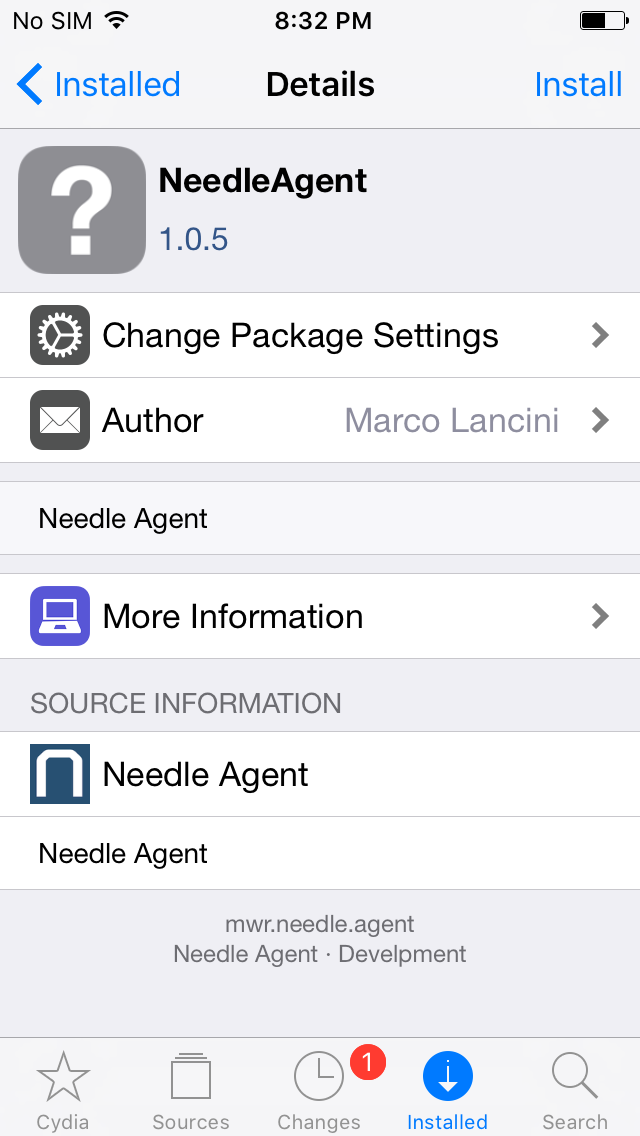The width and height of the screenshot is (640, 1136).
Task: Tap the NeedleAgent version 1.0.5 text
Action: (x=194, y=240)
